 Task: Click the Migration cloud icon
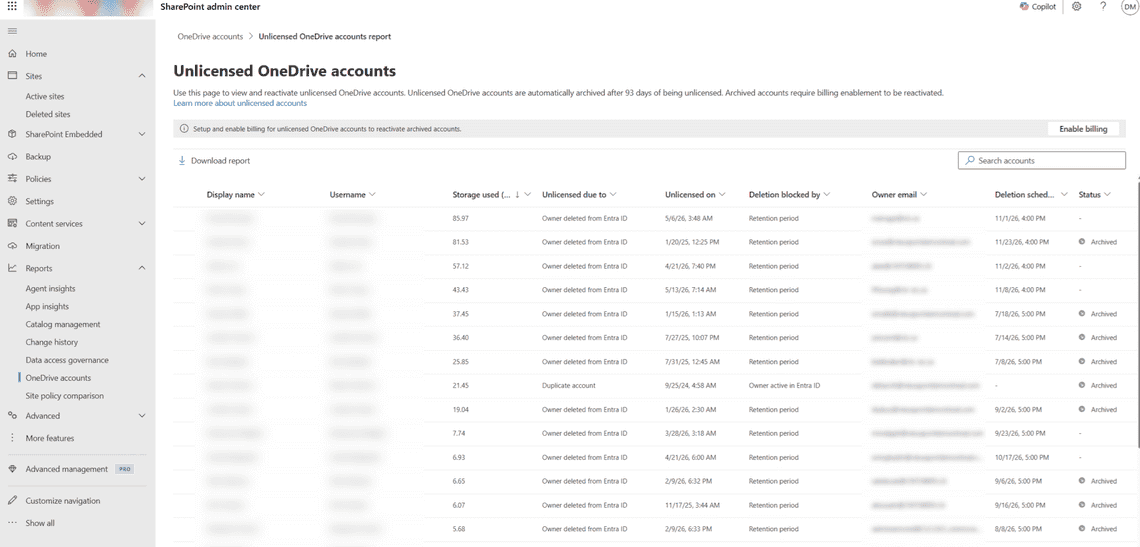[12, 246]
